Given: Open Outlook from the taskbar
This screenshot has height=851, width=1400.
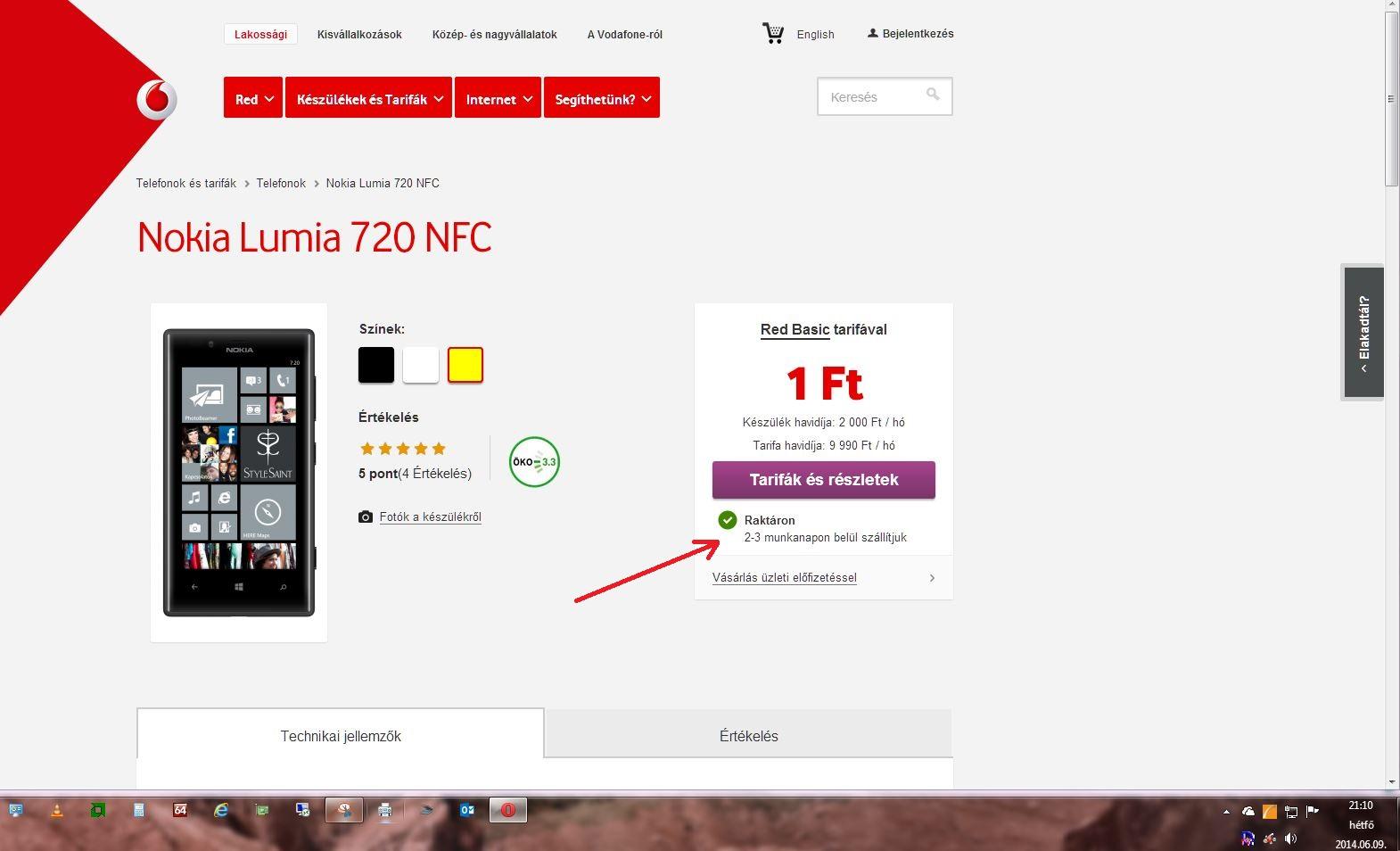Looking at the screenshot, I should tap(467, 810).
